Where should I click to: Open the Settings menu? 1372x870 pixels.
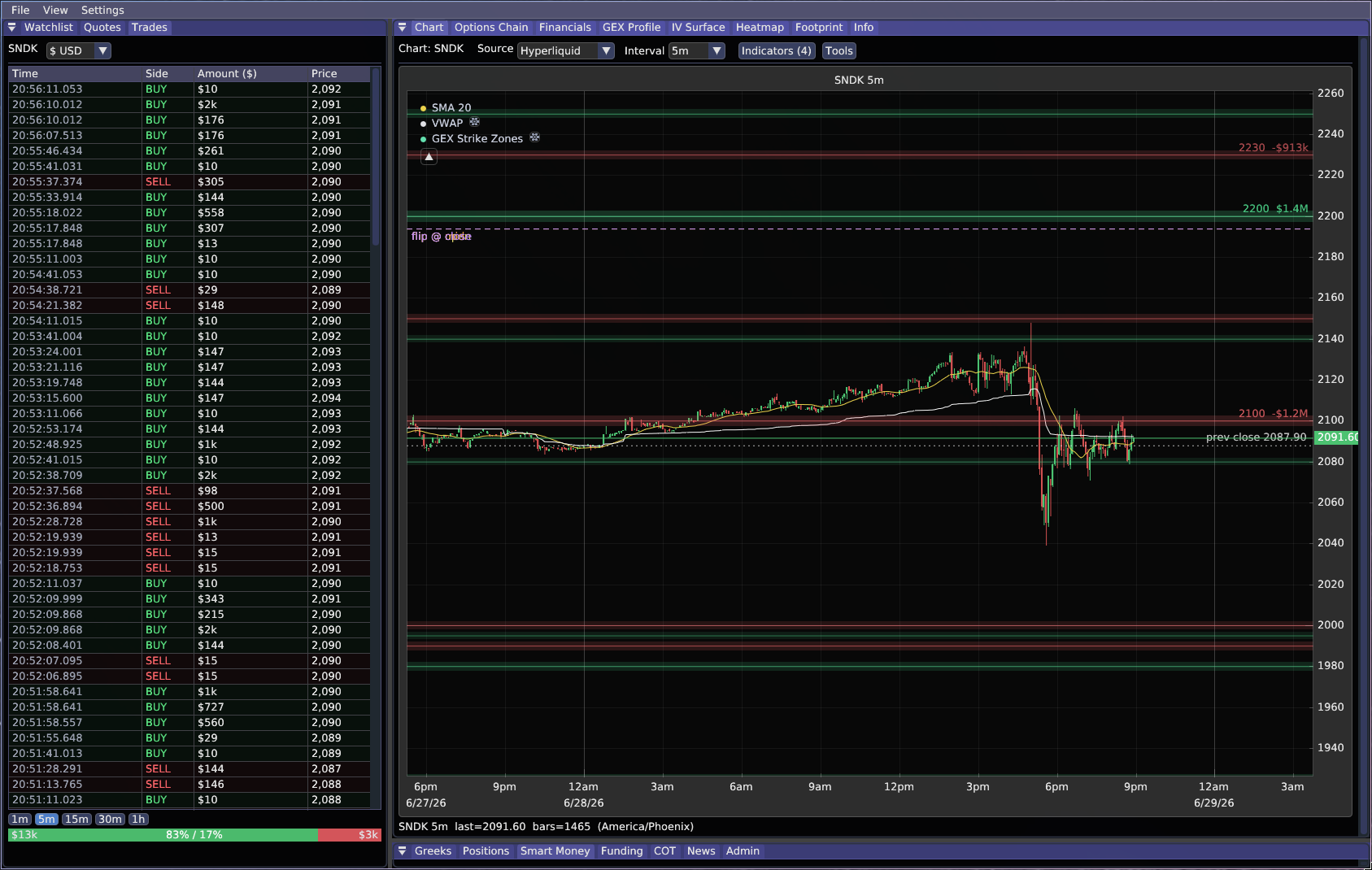(102, 10)
